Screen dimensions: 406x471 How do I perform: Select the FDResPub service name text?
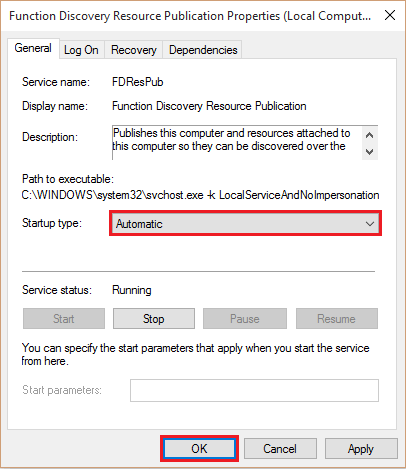pos(138,82)
